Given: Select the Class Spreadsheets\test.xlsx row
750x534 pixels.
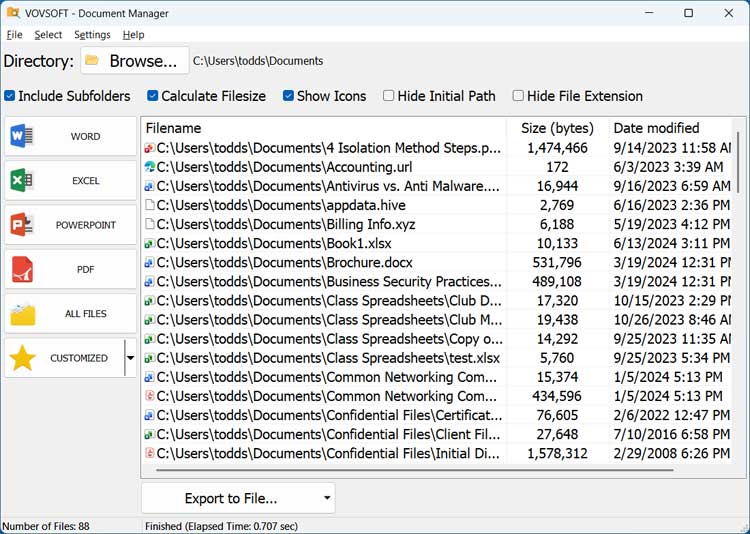Looking at the screenshot, I should coord(437,358).
